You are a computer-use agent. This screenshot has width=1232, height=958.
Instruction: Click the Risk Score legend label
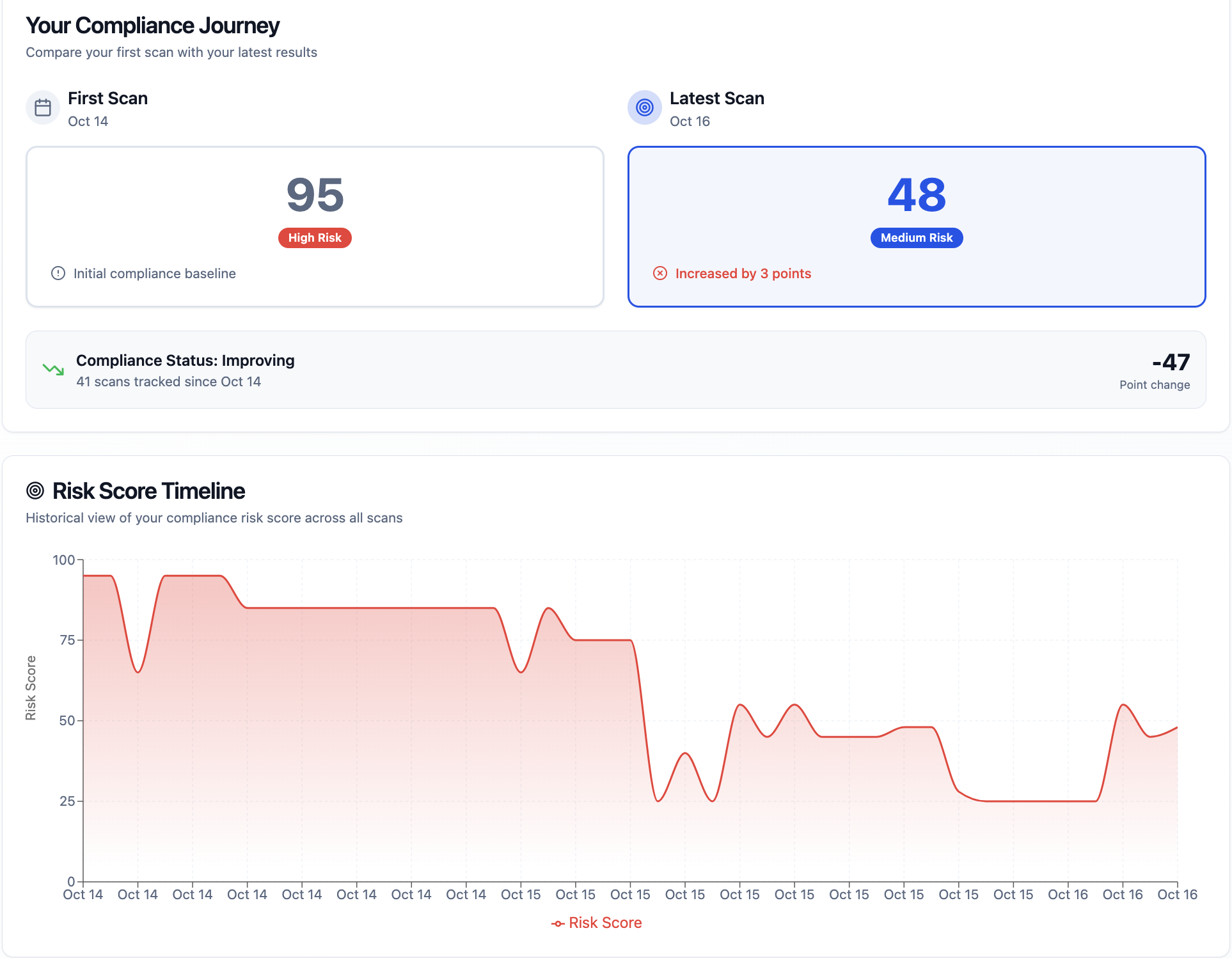[605, 923]
